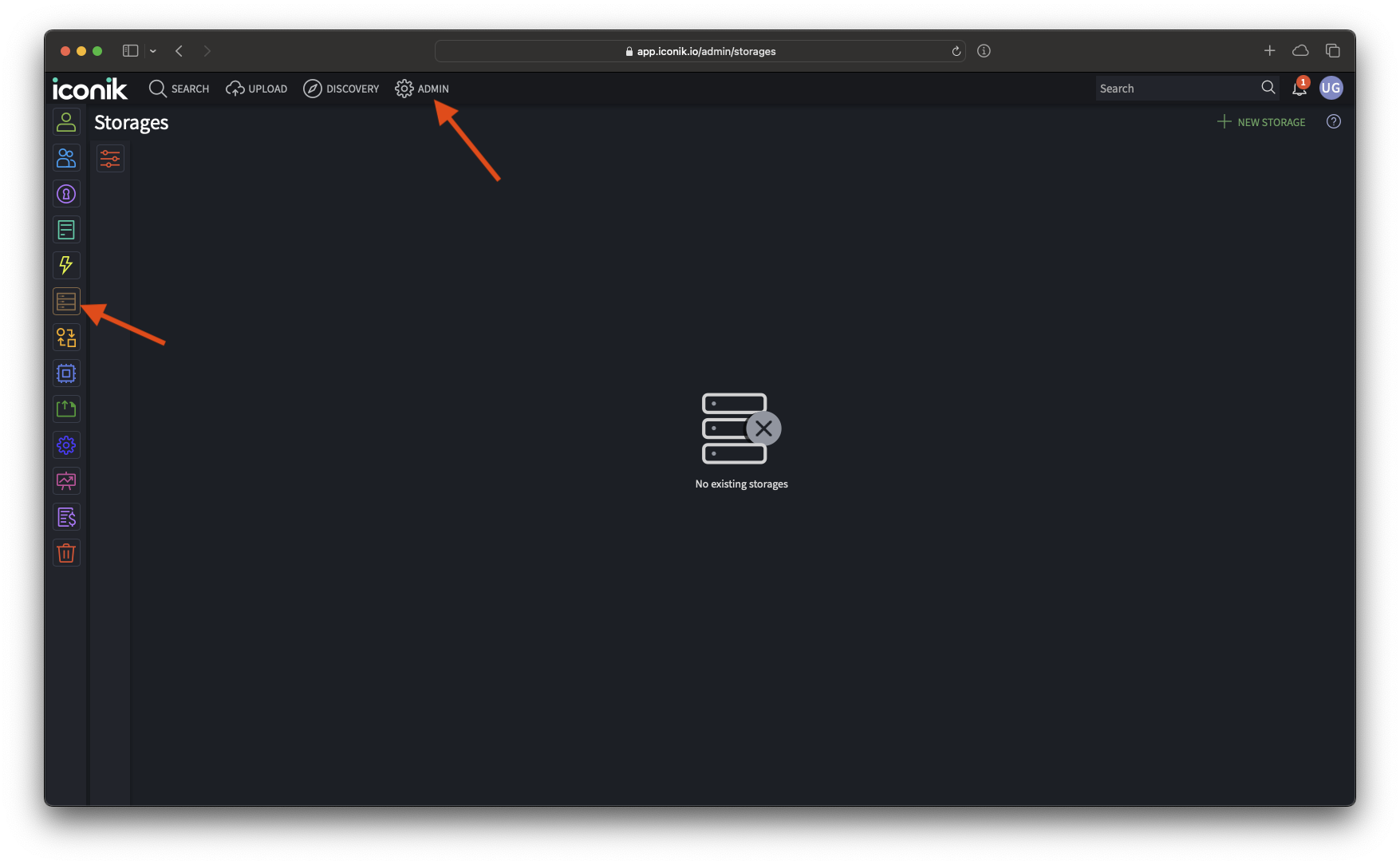The height and width of the screenshot is (865, 1400).
Task: Click the NEW STORAGE button
Action: 1261,122
